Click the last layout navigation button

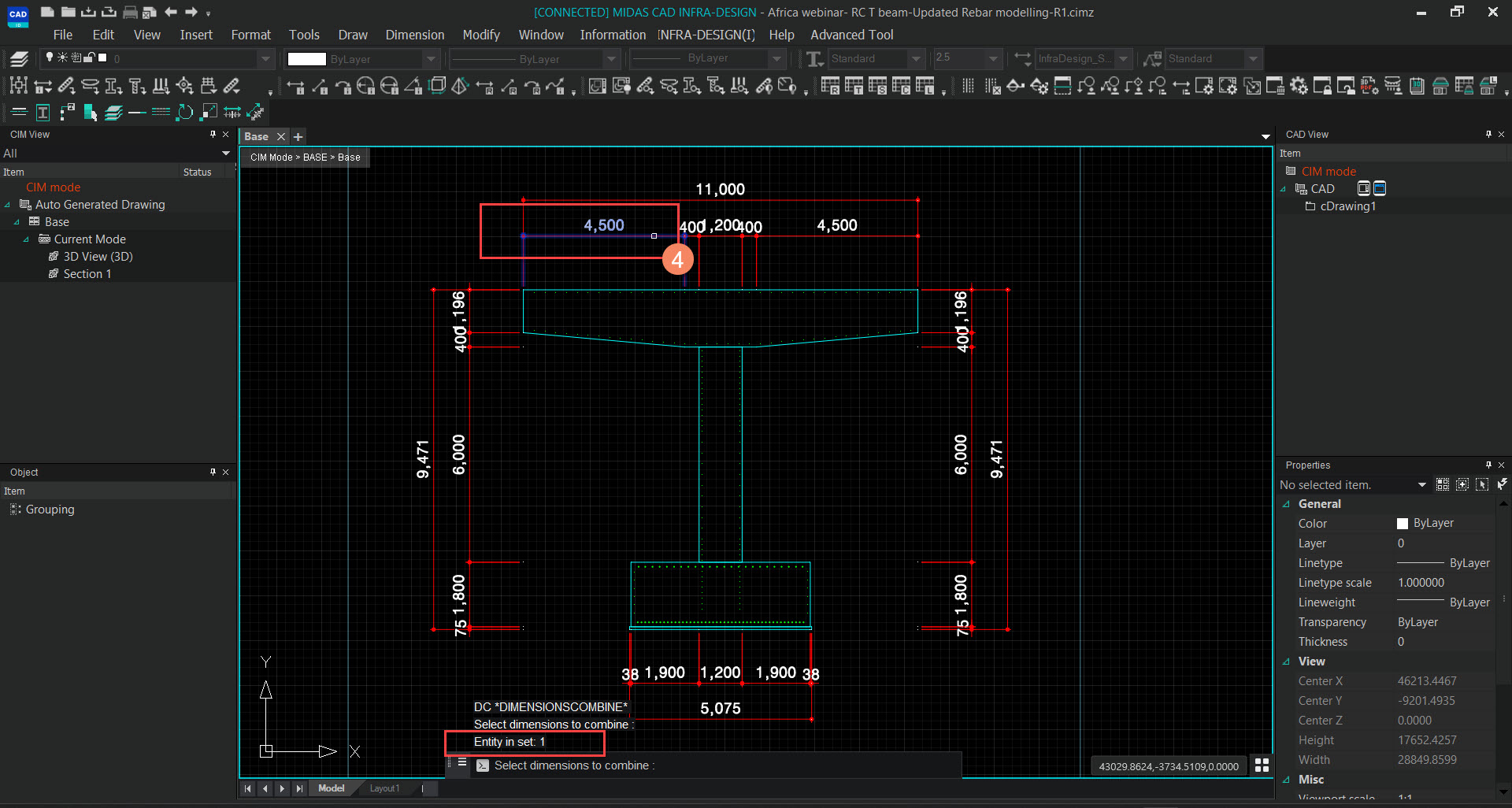299,788
